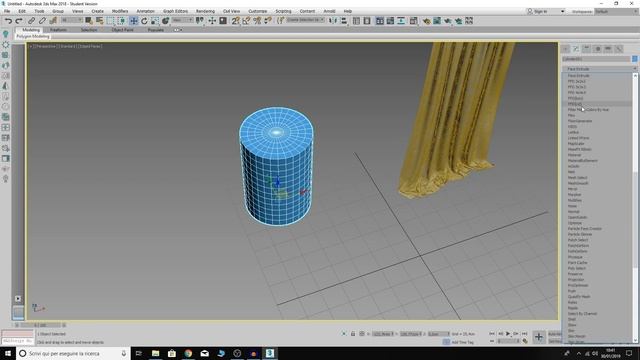Click the Mirror tool icon
Viewport: 640px width, 360px height.
point(333,20)
